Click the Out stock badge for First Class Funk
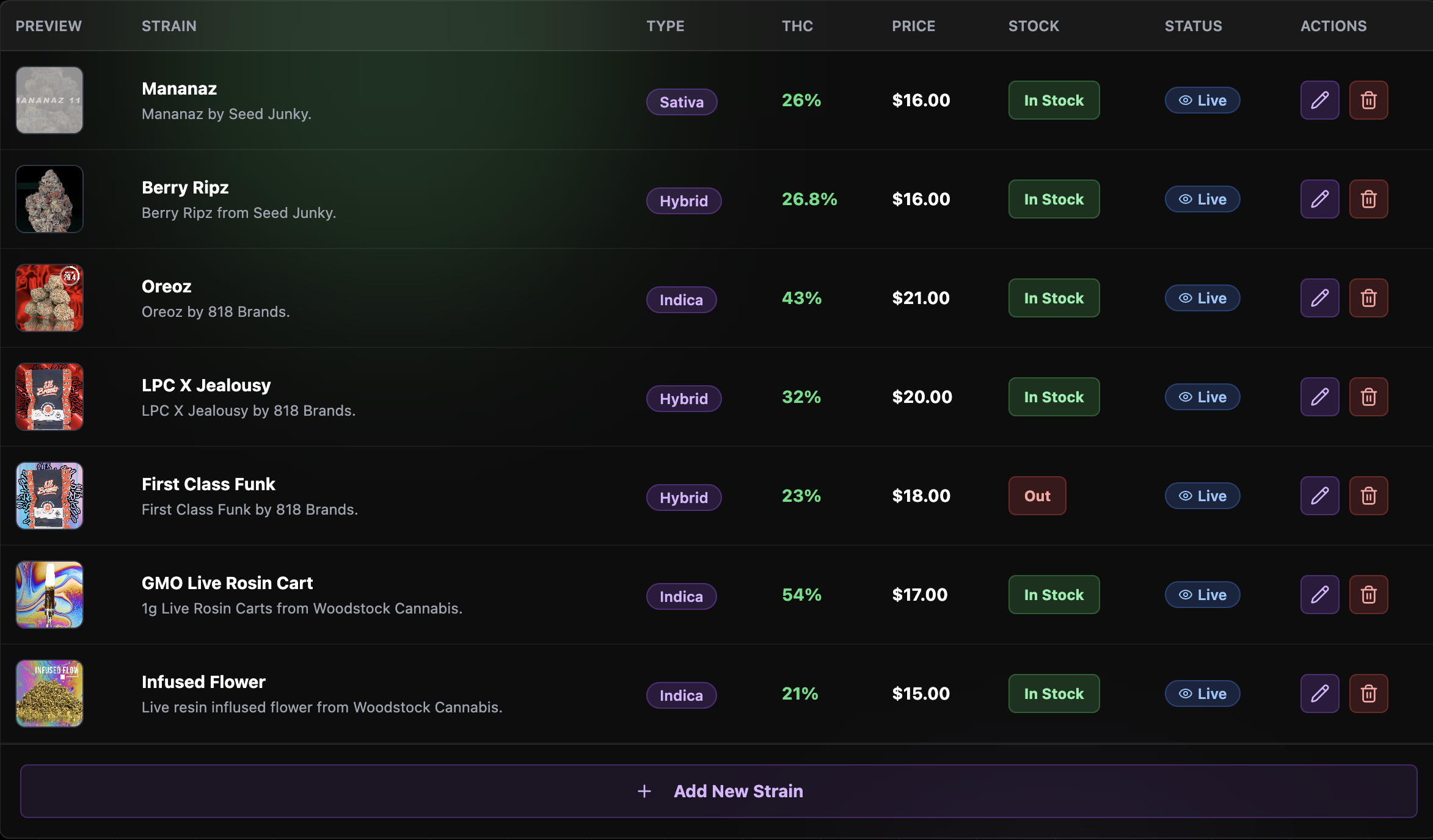The image size is (1433, 840). 1037,496
